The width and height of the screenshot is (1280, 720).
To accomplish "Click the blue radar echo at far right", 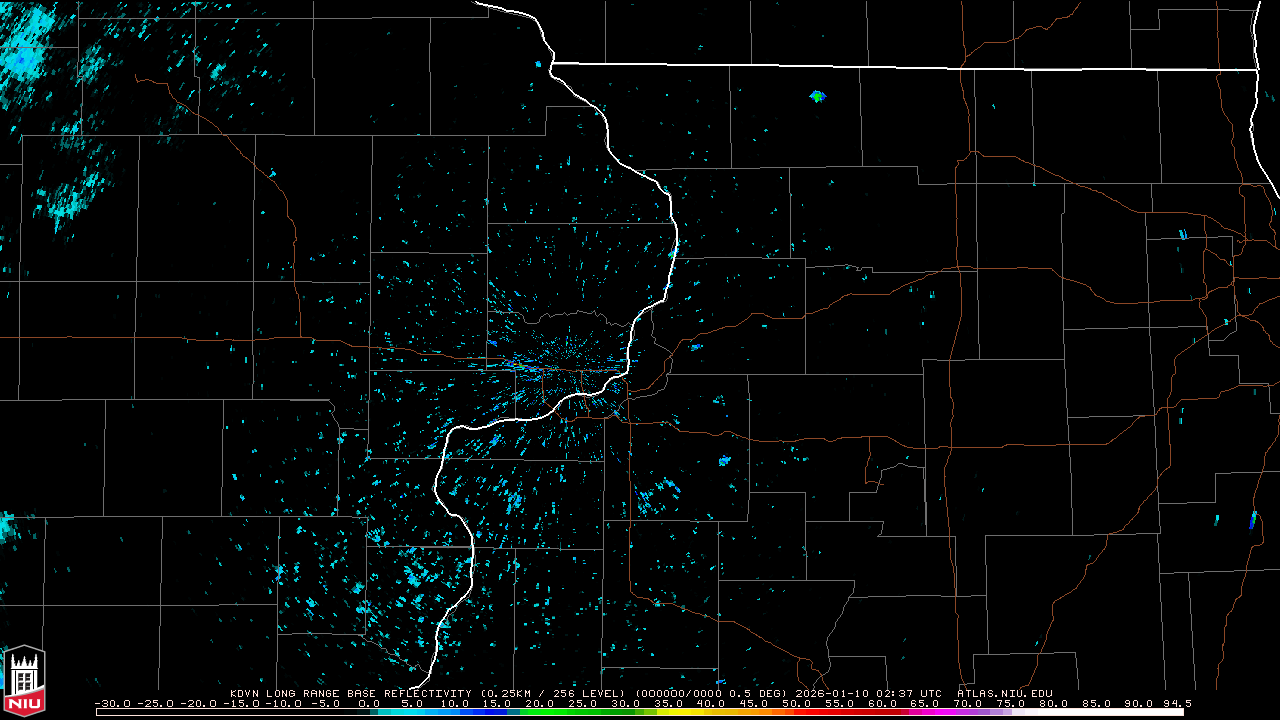I will (1252, 520).
